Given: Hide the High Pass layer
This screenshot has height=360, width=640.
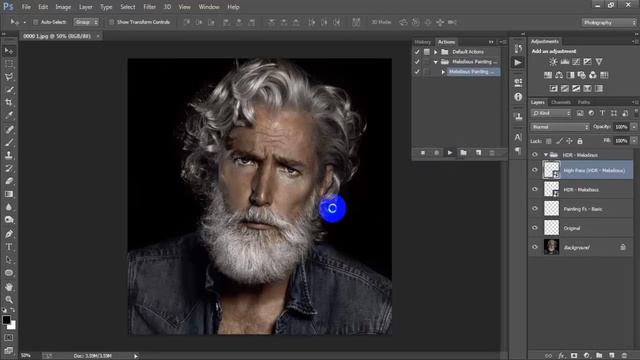Looking at the screenshot, I should click(x=535, y=170).
